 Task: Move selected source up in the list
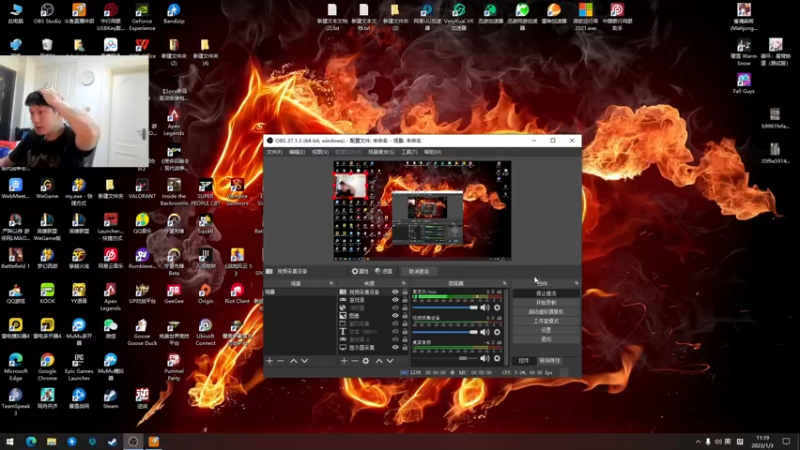(378, 360)
